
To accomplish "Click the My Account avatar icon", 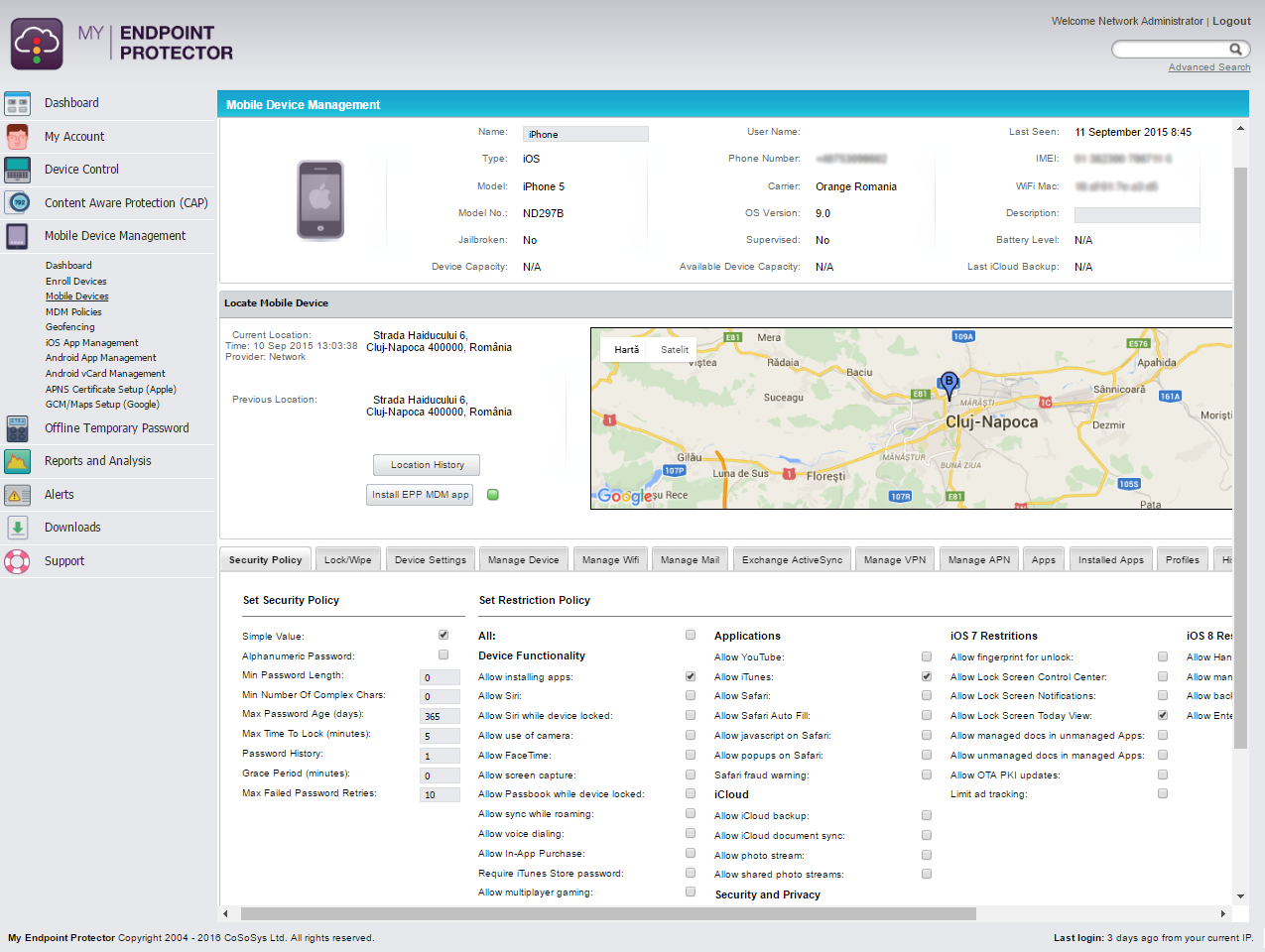I will click(x=18, y=137).
